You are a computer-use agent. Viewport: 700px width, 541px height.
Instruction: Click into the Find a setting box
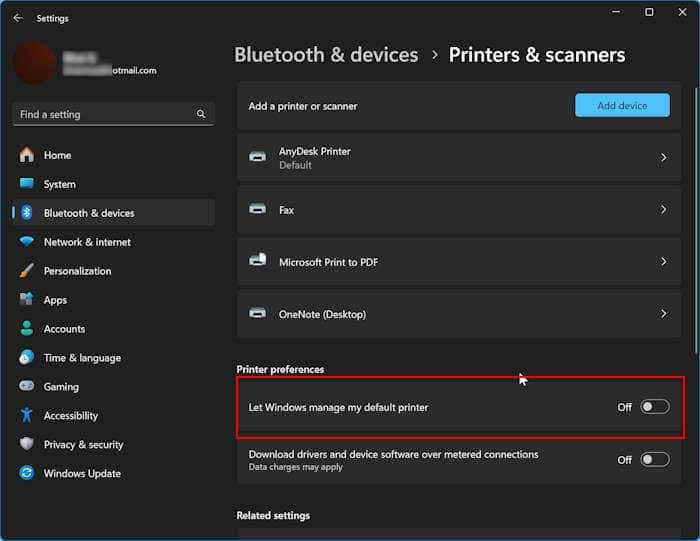pos(114,114)
